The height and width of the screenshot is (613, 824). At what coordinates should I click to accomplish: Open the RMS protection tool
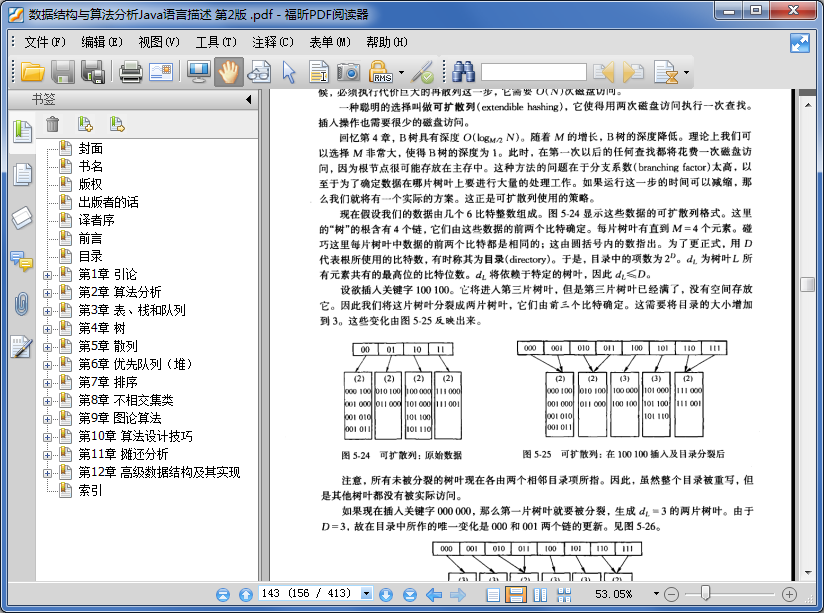[x=379, y=72]
